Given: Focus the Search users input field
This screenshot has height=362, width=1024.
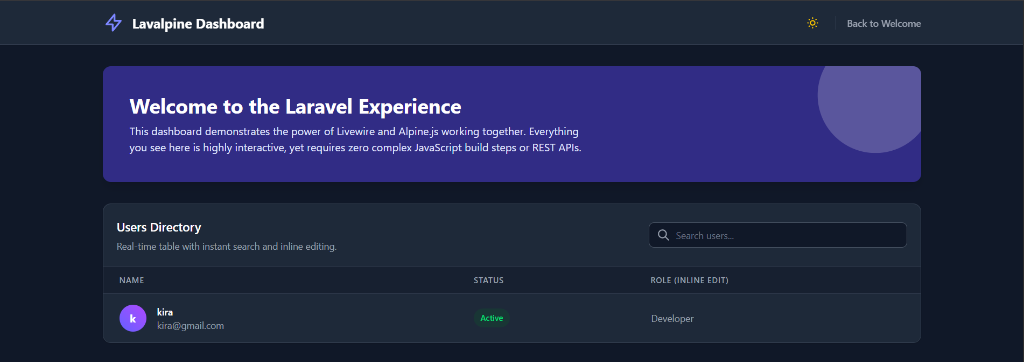Looking at the screenshot, I should point(777,235).
